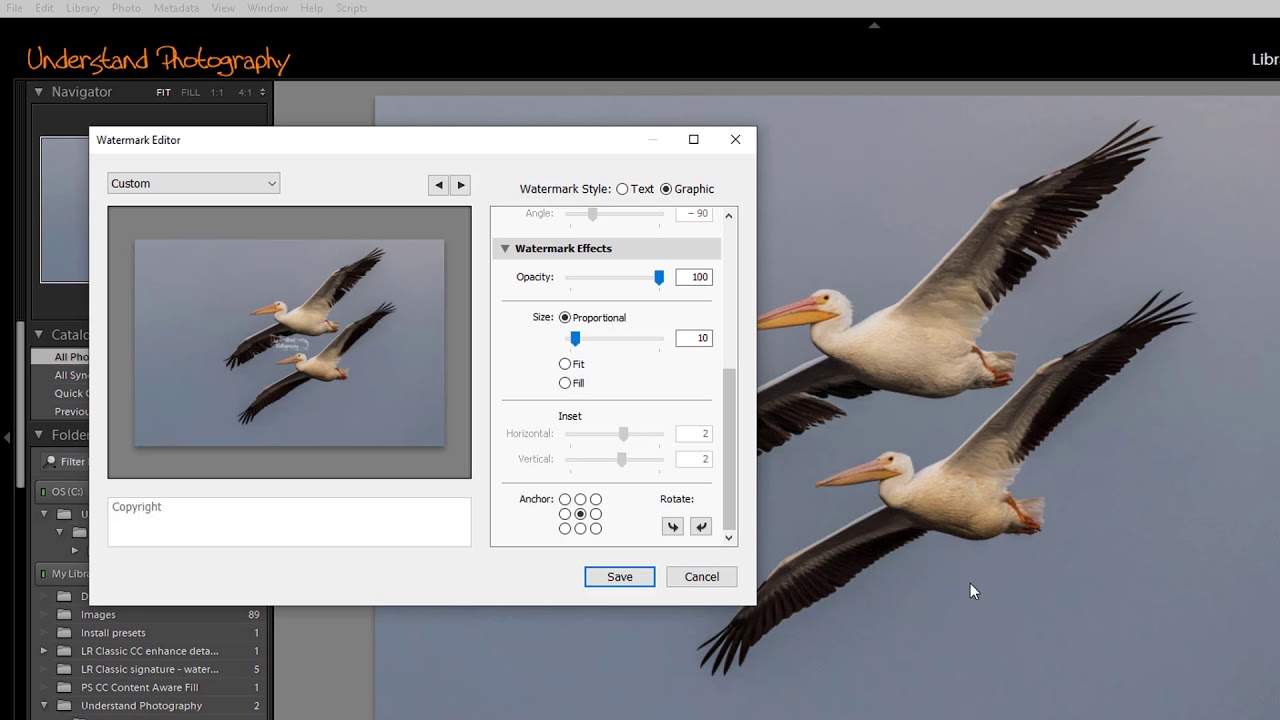Click the options panel vertical scrollbar thumb
This screenshot has height=720, width=1280.
pyautogui.click(x=729, y=448)
